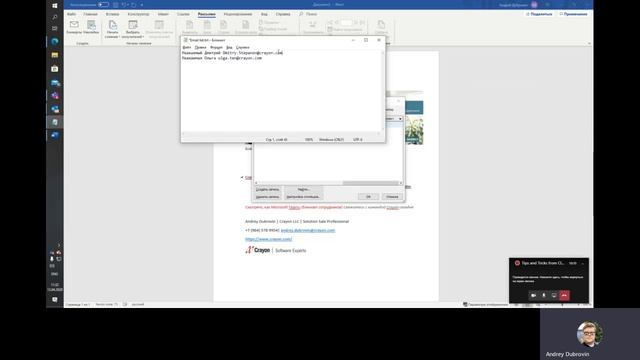Click the olga email line in Notepad
Image resolution: width=640 pixels, height=360 pixels.
click(222, 58)
